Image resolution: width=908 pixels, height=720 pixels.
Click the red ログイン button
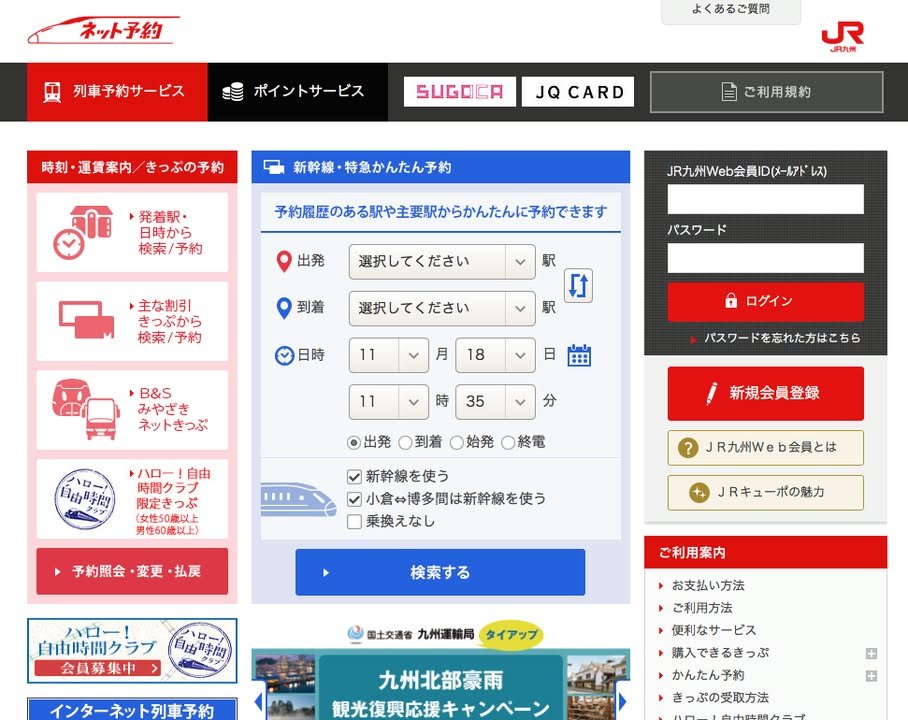point(765,301)
